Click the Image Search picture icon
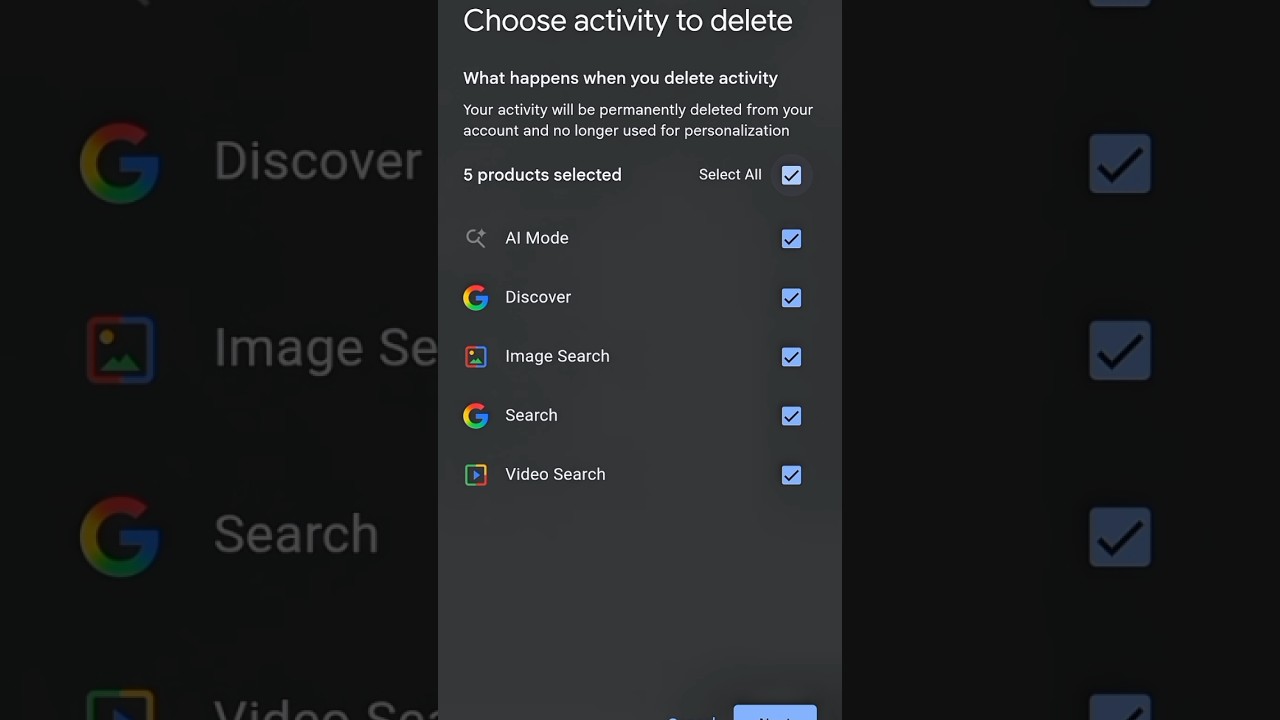 (x=476, y=356)
